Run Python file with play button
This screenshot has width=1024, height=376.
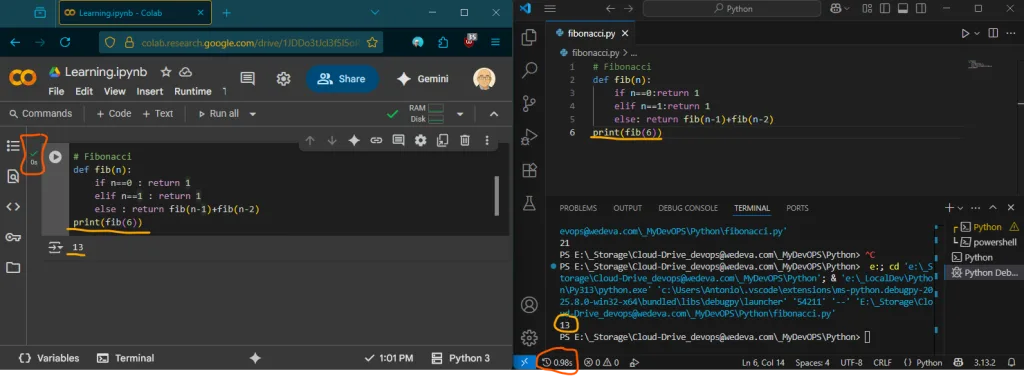point(965,33)
